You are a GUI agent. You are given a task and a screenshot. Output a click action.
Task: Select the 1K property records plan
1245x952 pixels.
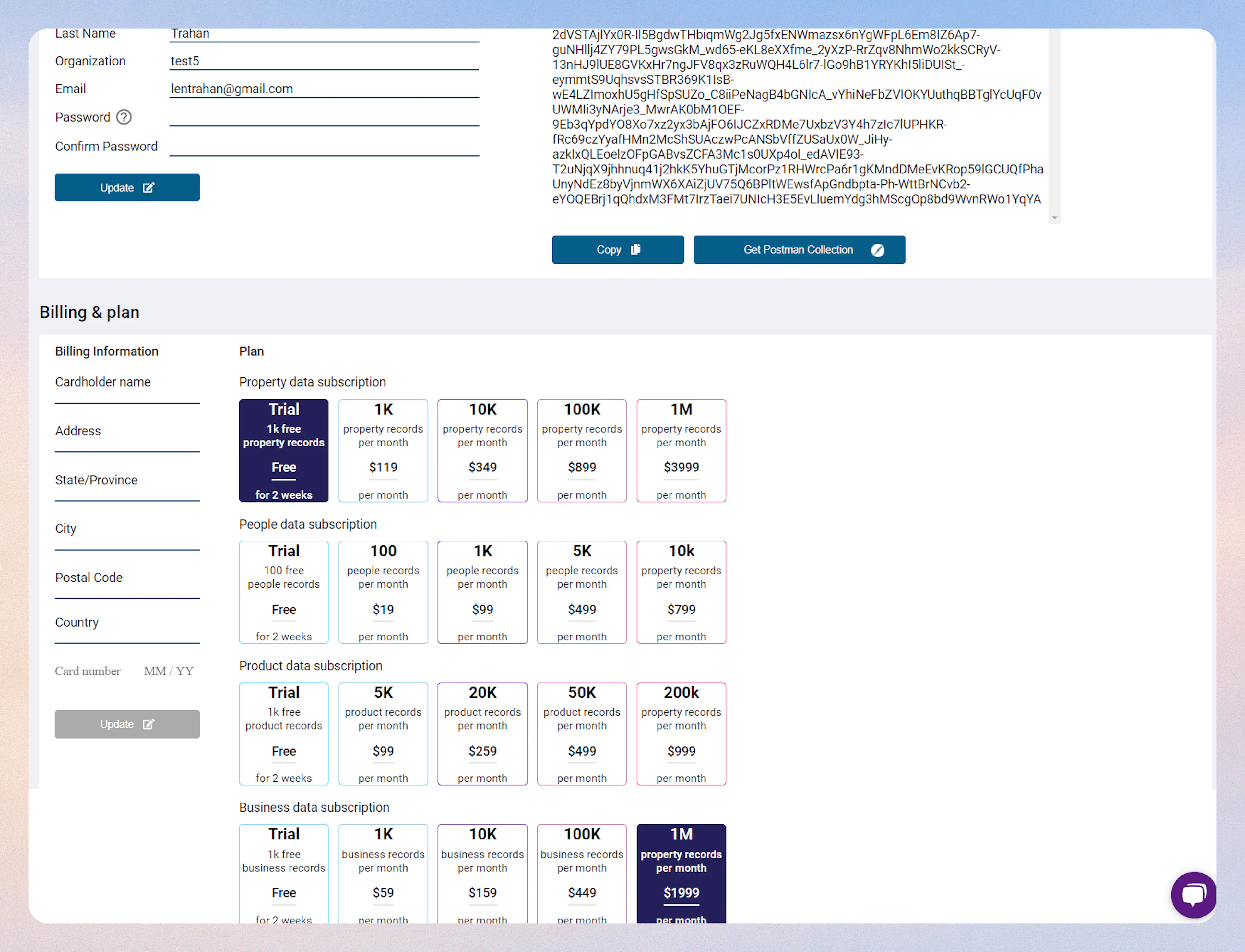383,450
